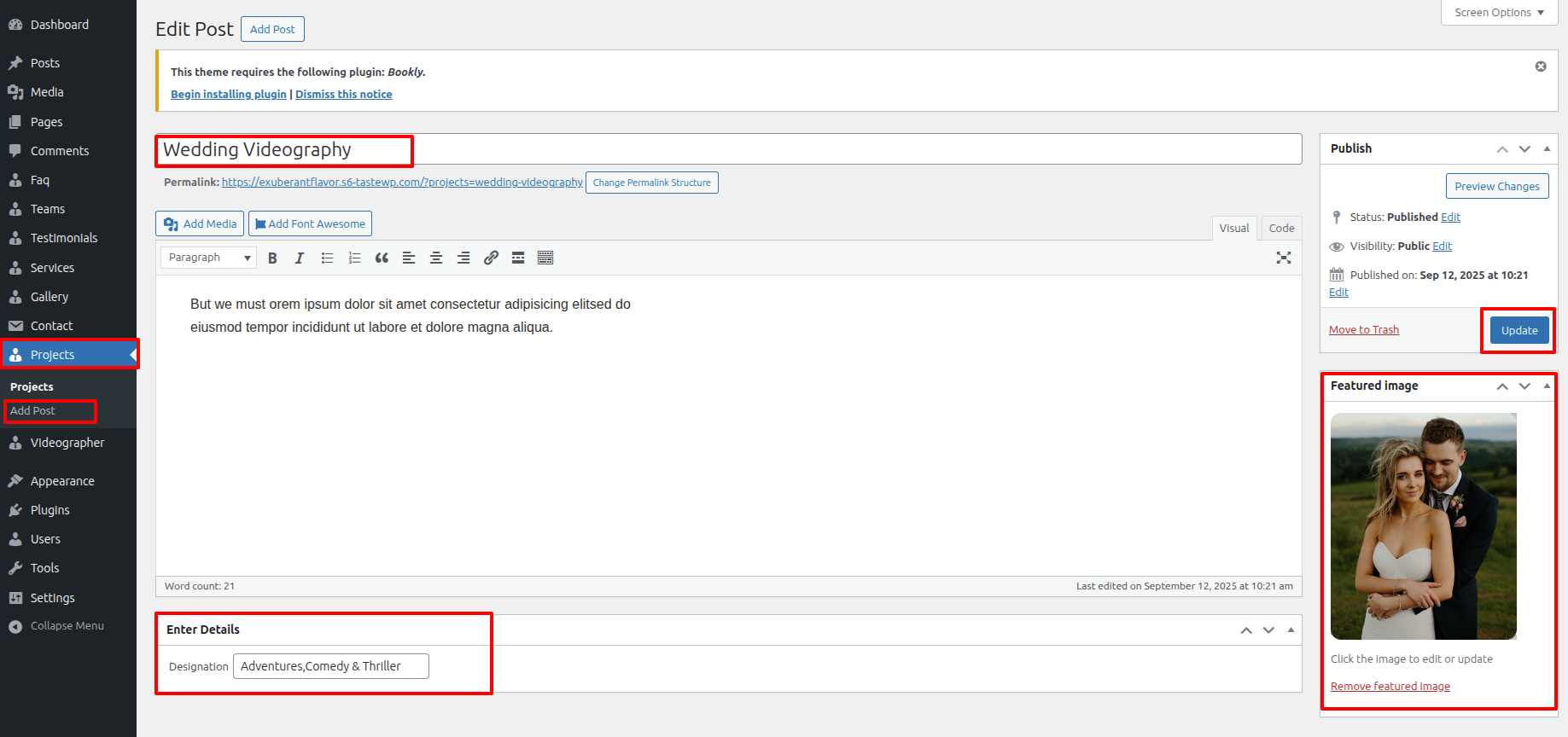This screenshot has height=737, width=1568.
Task: Collapse the Publish panel with triangle toggle
Action: (x=1547, y=148)
